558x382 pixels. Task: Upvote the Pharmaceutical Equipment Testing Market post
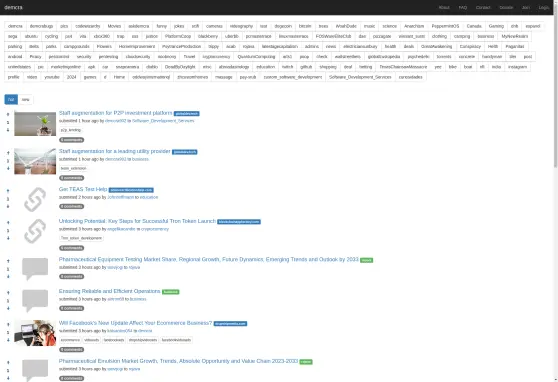click(x=8, y=261)
